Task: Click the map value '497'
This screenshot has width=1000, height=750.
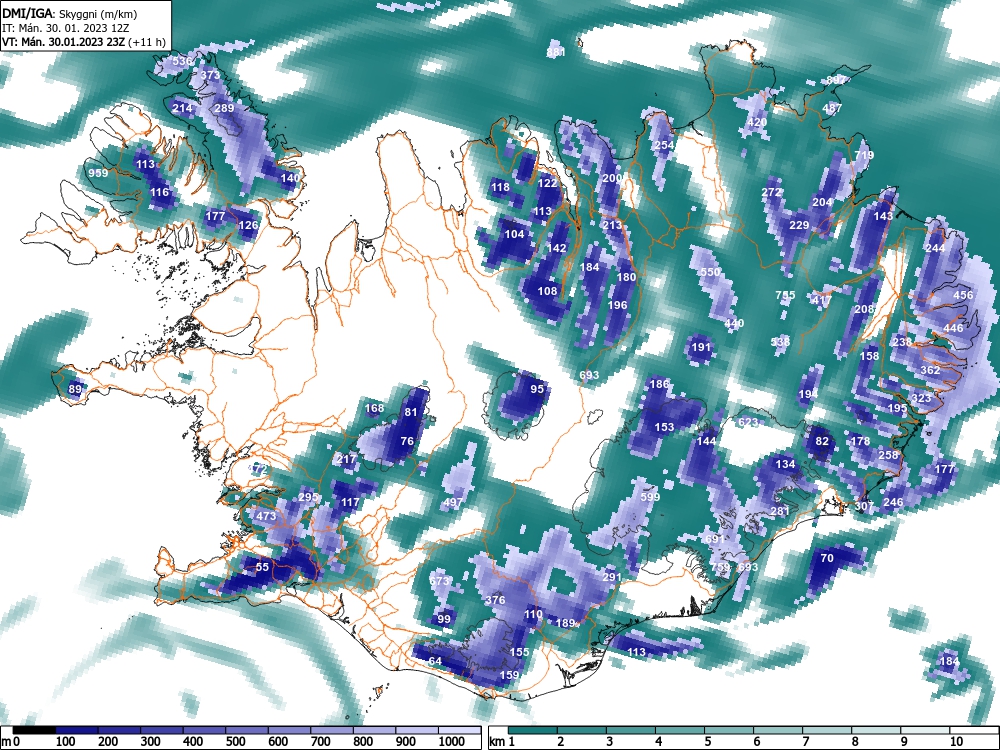Action: [452, 502]
